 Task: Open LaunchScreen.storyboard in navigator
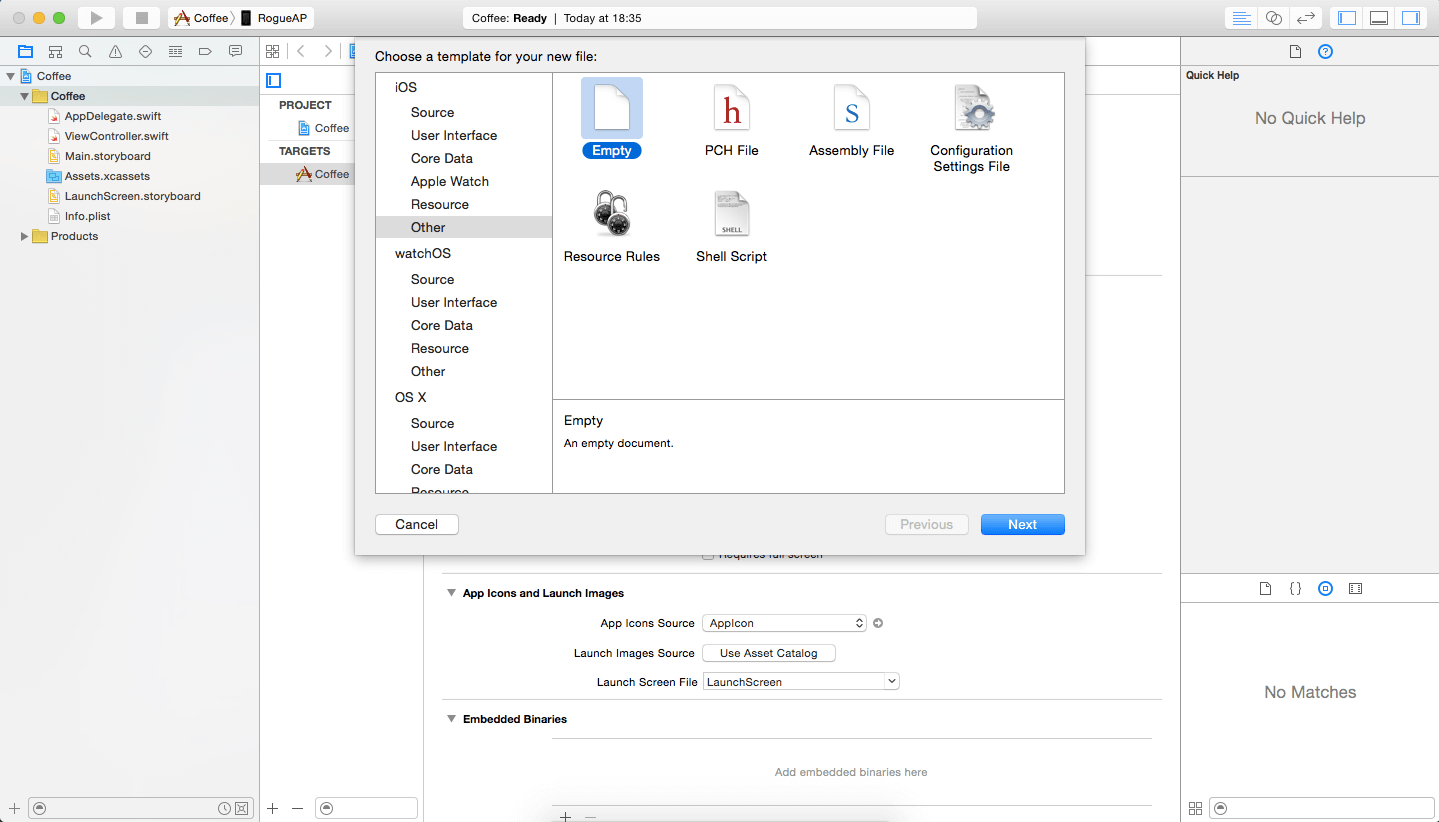click(x=132, y=196)
